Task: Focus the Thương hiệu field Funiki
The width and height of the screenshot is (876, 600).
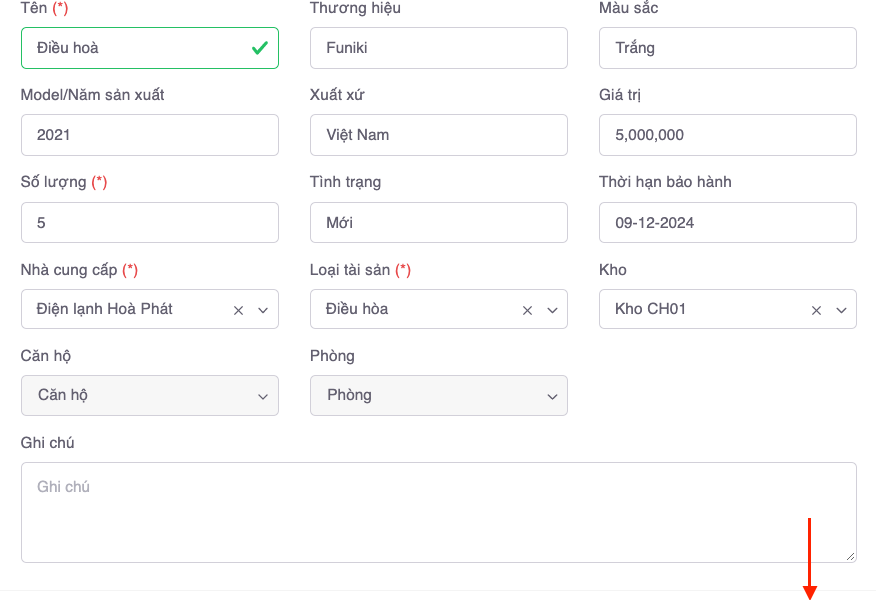Action: tap(438, 47)
